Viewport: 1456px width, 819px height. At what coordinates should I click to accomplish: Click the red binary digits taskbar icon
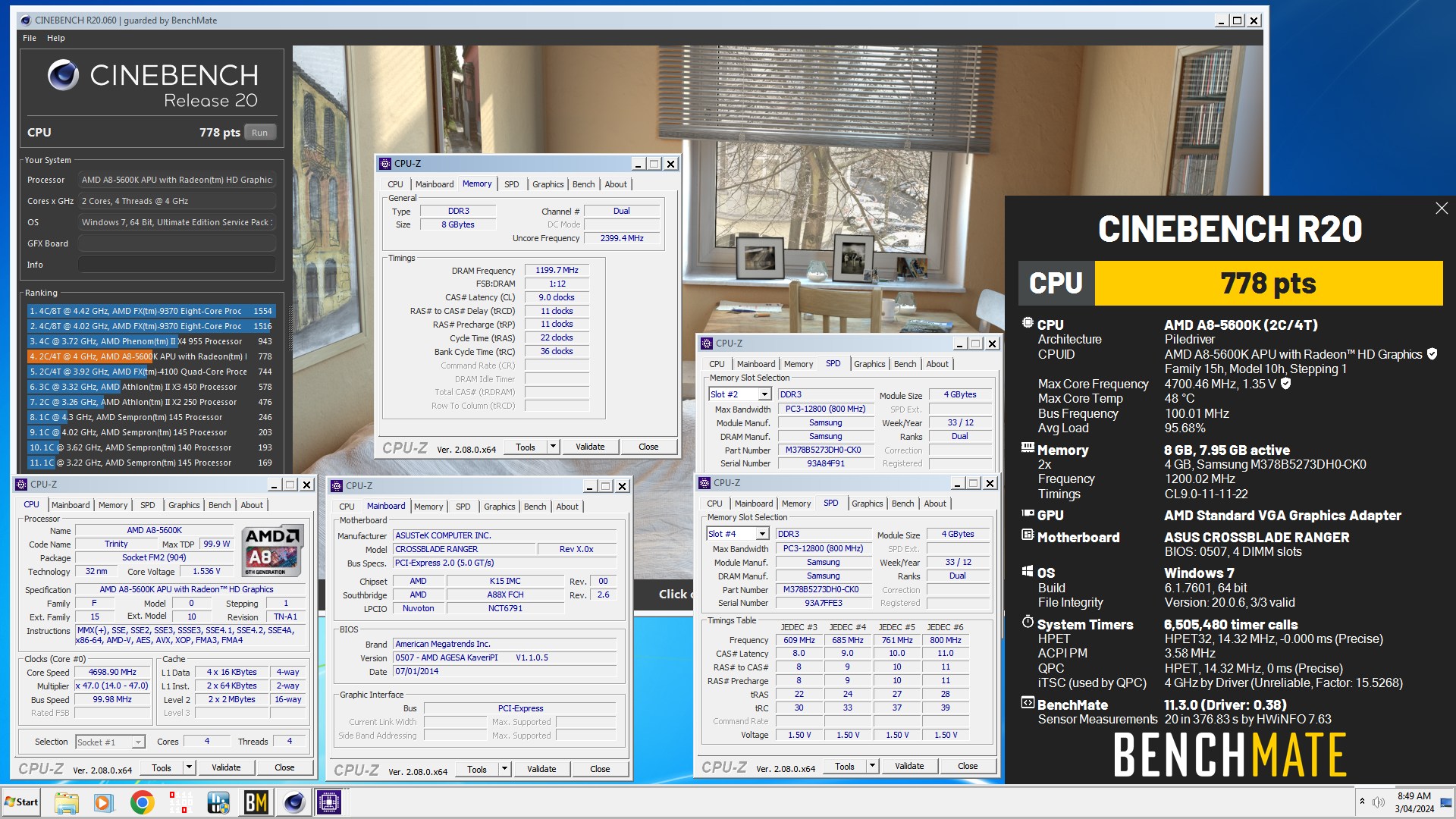(x=180, y=802)
